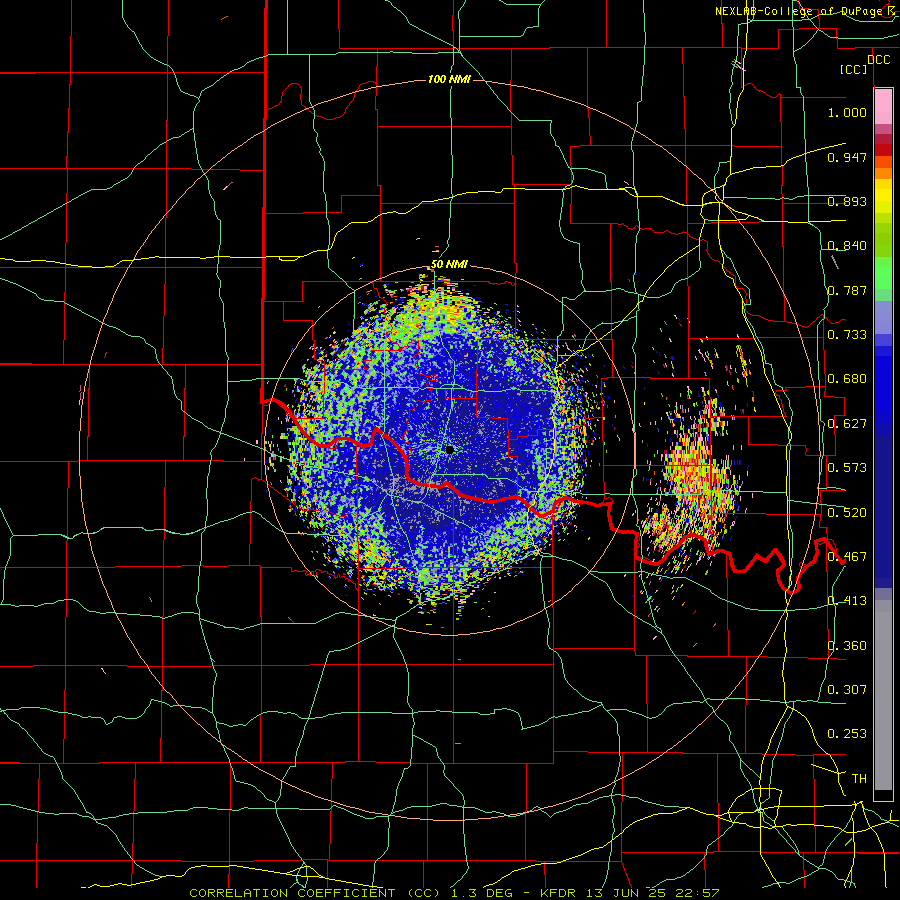Click the 0.627 scale value
This screenshot has width=900, height=900.
(x=847, y=423)
